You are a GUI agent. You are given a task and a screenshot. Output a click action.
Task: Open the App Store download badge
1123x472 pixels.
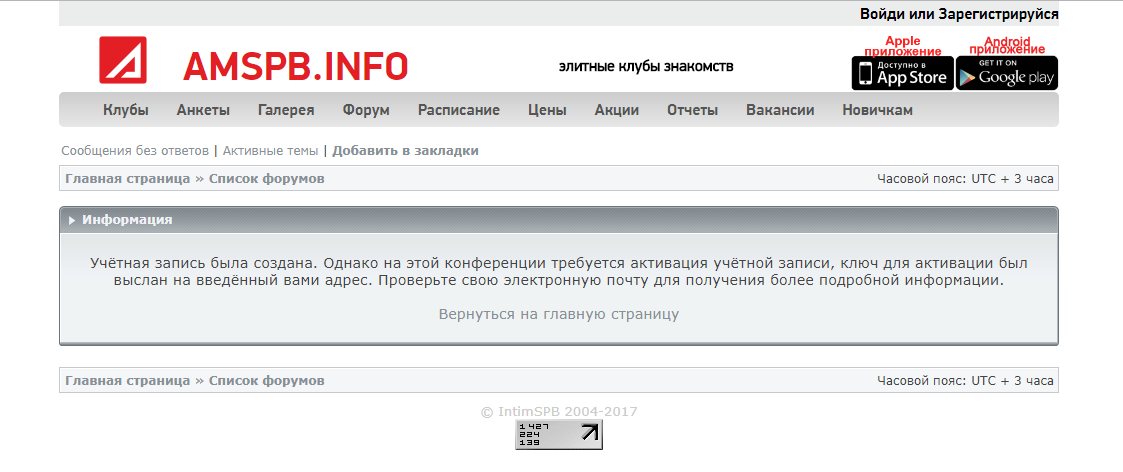point(902,73)
